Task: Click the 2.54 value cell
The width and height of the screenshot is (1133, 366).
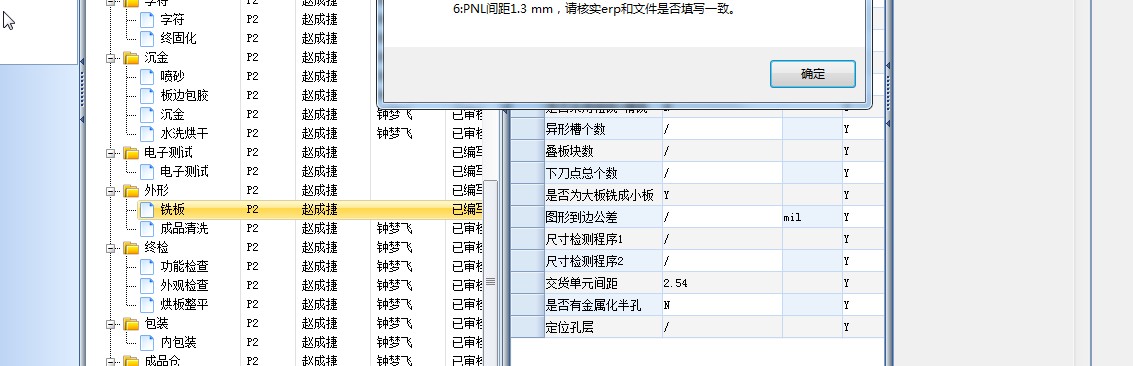Action: click(722, 283)
